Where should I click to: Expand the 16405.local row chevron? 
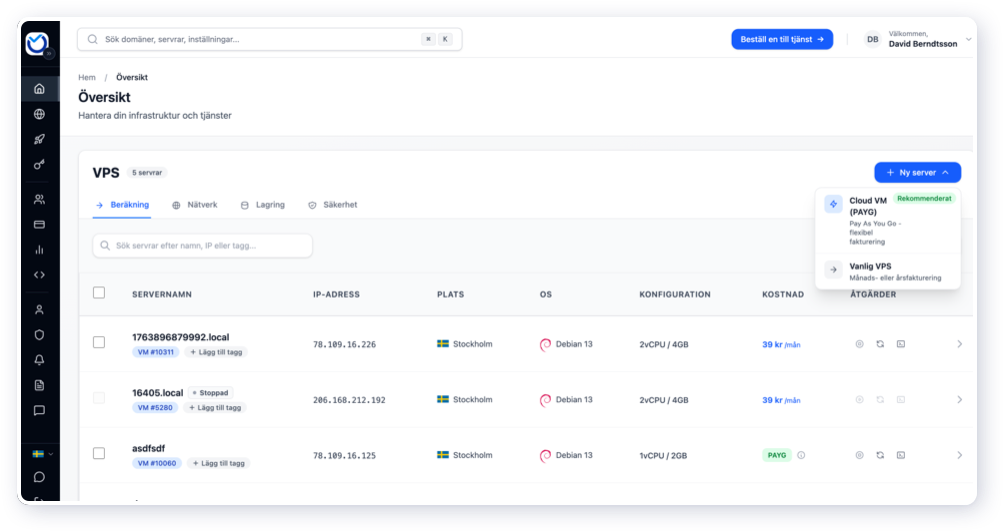pos(959,399)
